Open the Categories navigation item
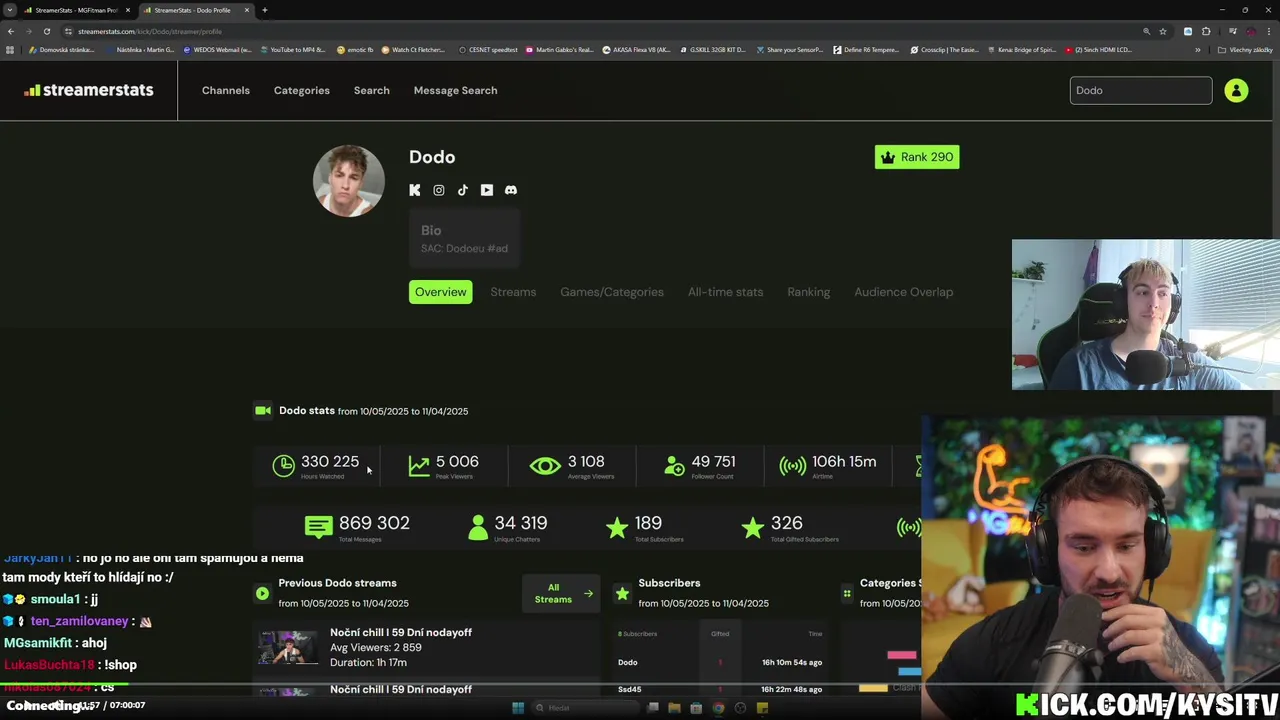 [302, 90]
